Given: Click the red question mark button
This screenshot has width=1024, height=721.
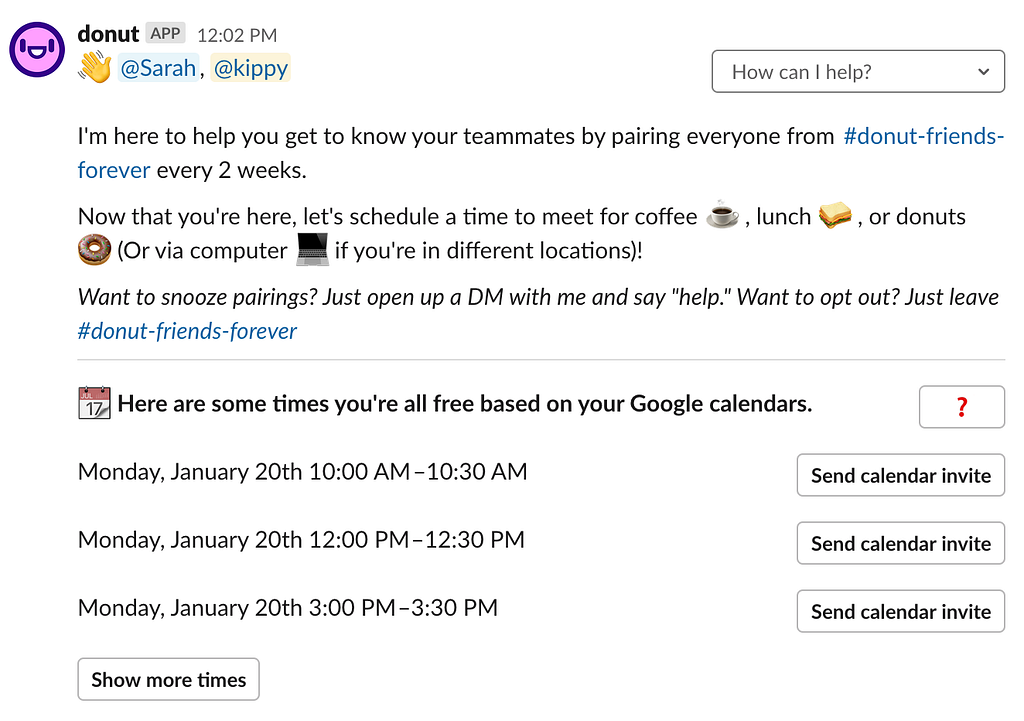Looking at the screenshot, I should tap(961, 407).
